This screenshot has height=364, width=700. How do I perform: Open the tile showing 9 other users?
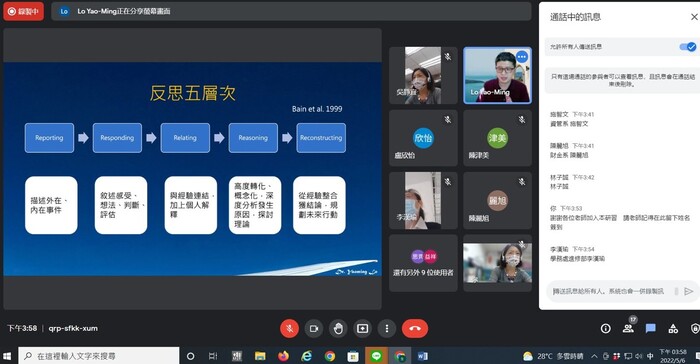click(x=423, y=263)
